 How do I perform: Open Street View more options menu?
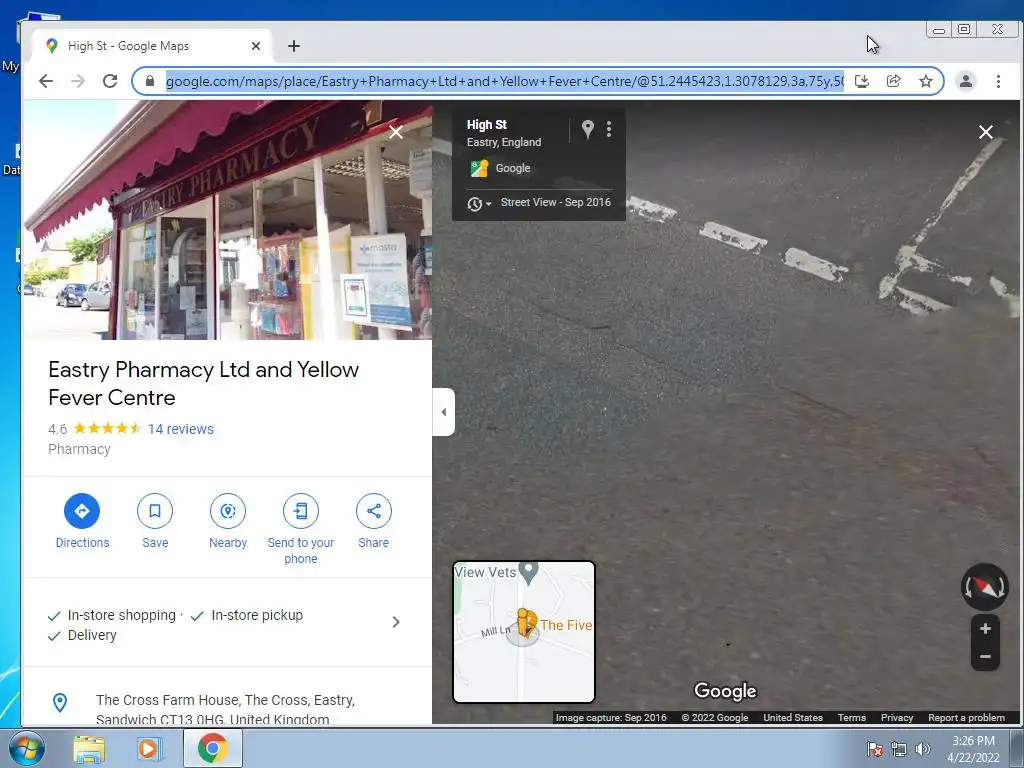(x=609, y=129)
